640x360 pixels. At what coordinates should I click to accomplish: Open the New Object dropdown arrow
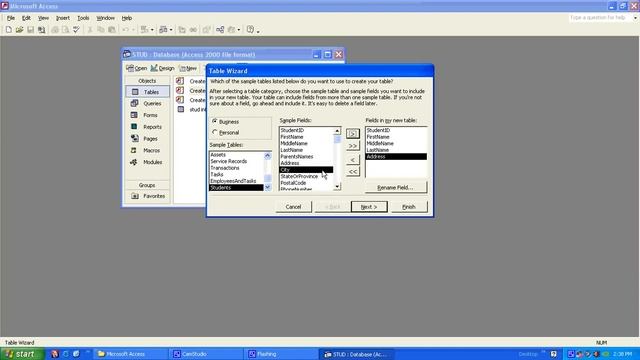pos(239,30)
